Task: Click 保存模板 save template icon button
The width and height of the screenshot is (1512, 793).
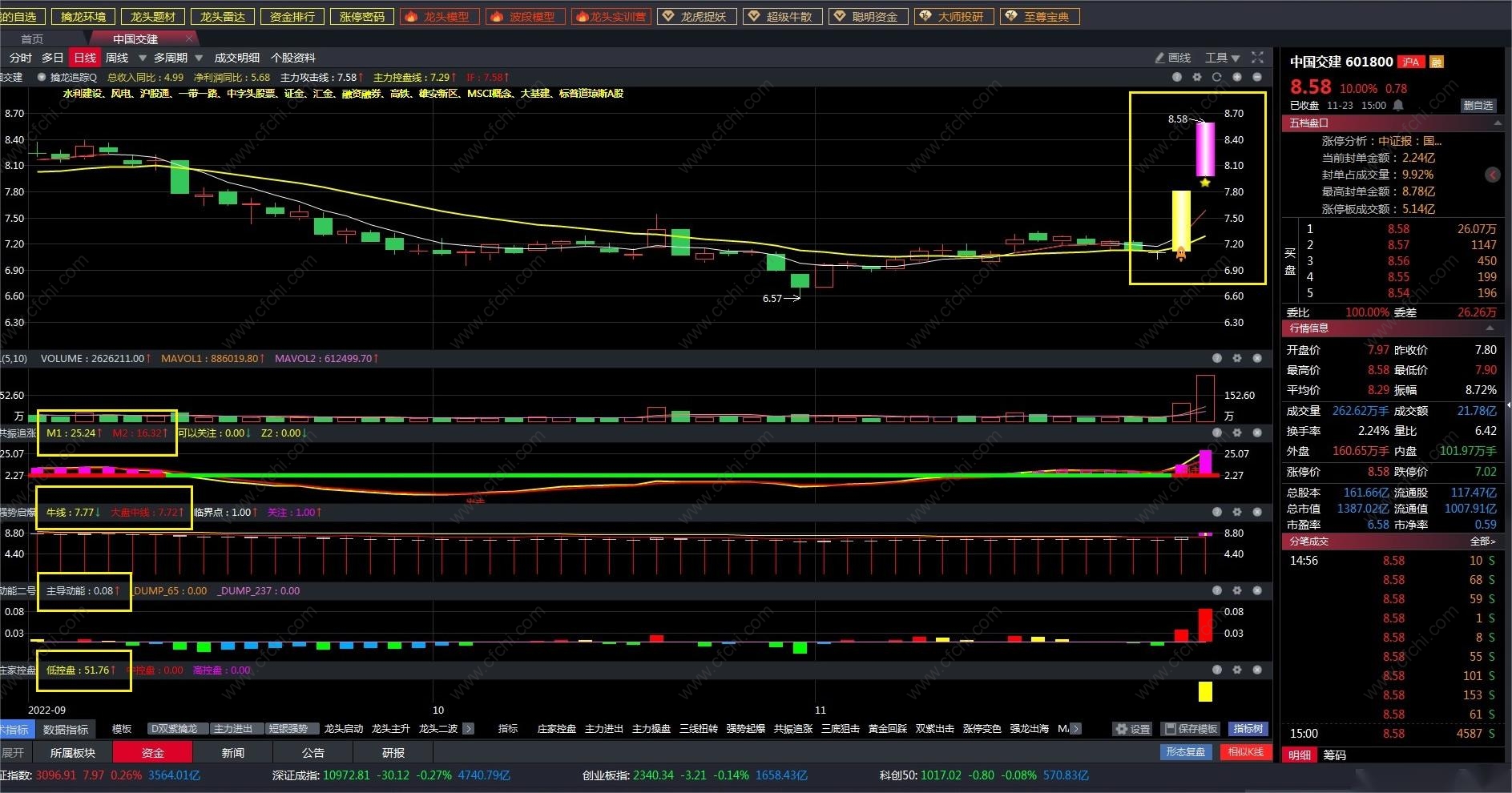Action: point(1191,729)
